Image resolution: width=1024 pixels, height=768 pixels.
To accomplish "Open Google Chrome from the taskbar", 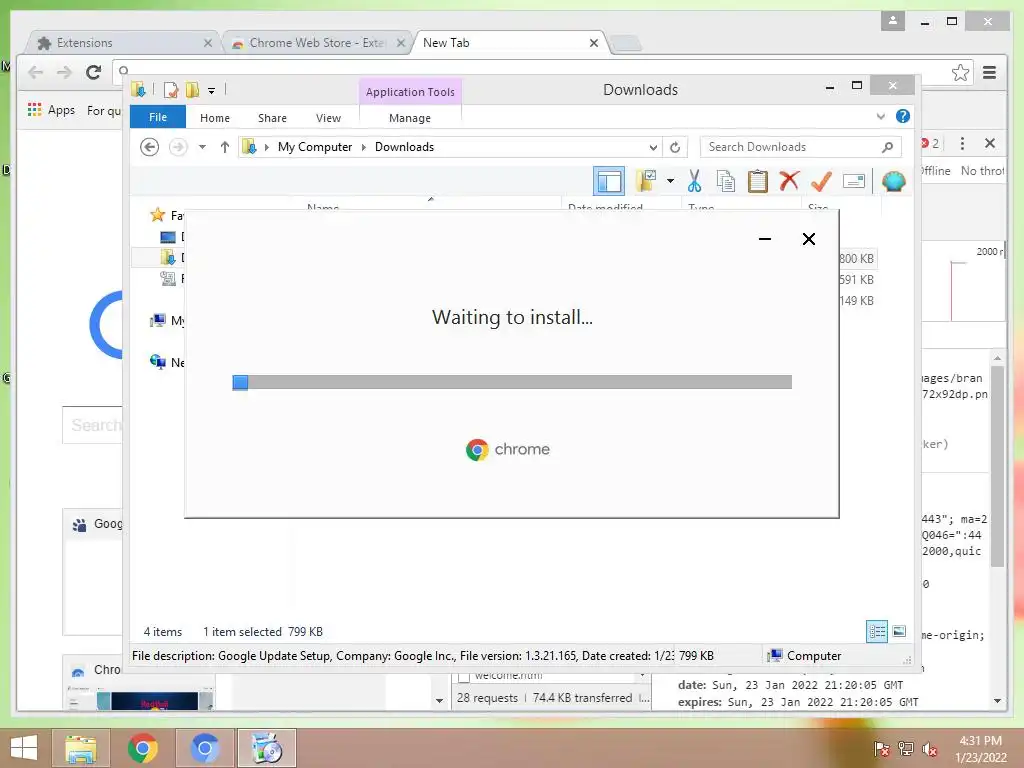I will [142, 748].
